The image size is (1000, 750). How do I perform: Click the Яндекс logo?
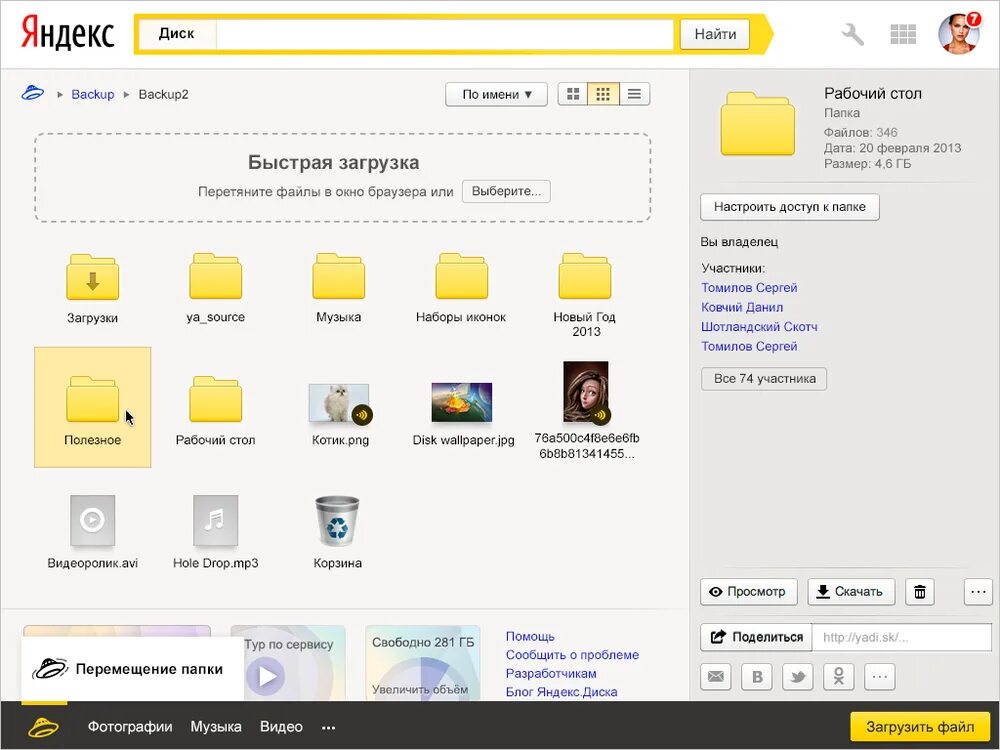[x=68, y=33]
